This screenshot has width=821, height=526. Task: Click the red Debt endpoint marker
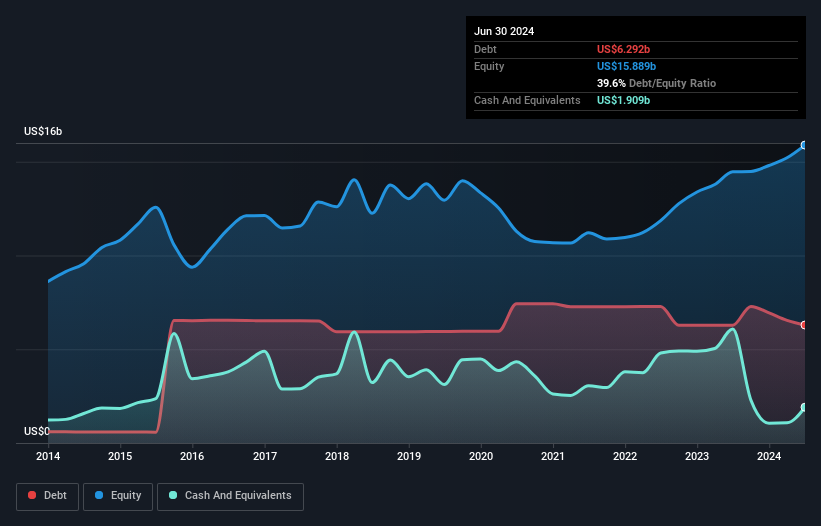[x=804, y=325]
